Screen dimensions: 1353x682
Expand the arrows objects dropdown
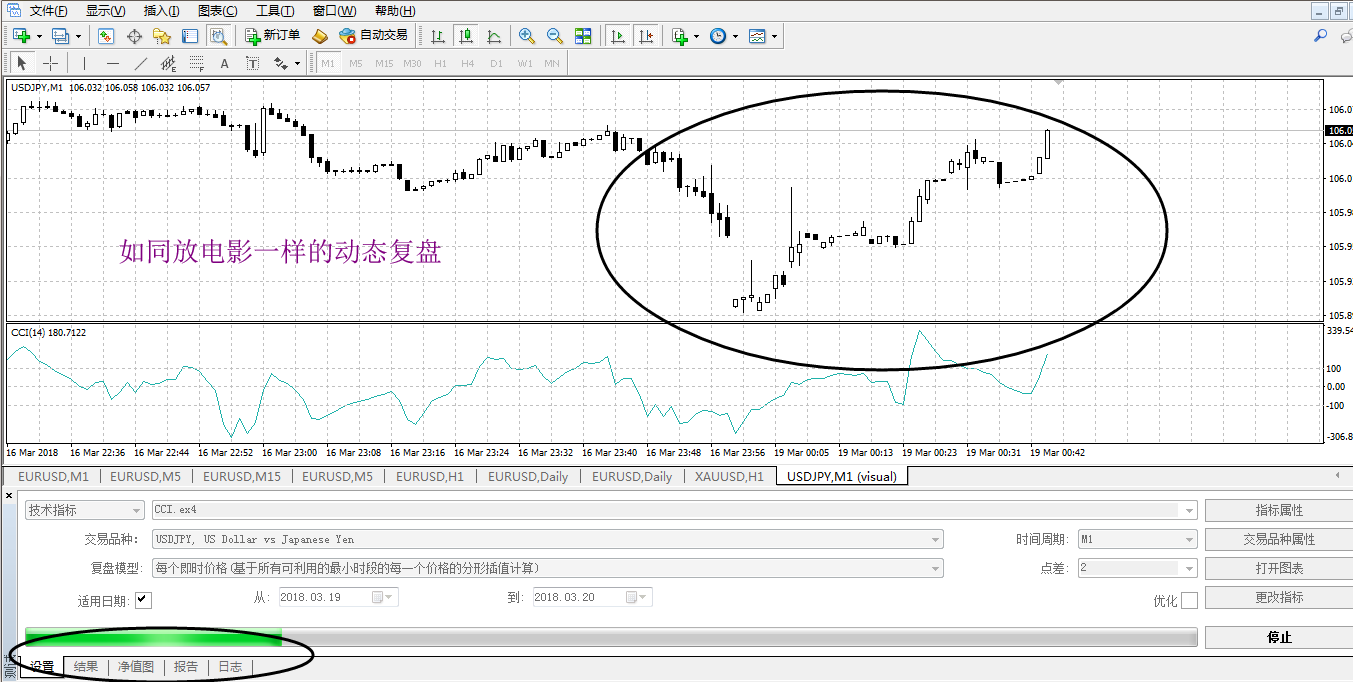[297, 64]
